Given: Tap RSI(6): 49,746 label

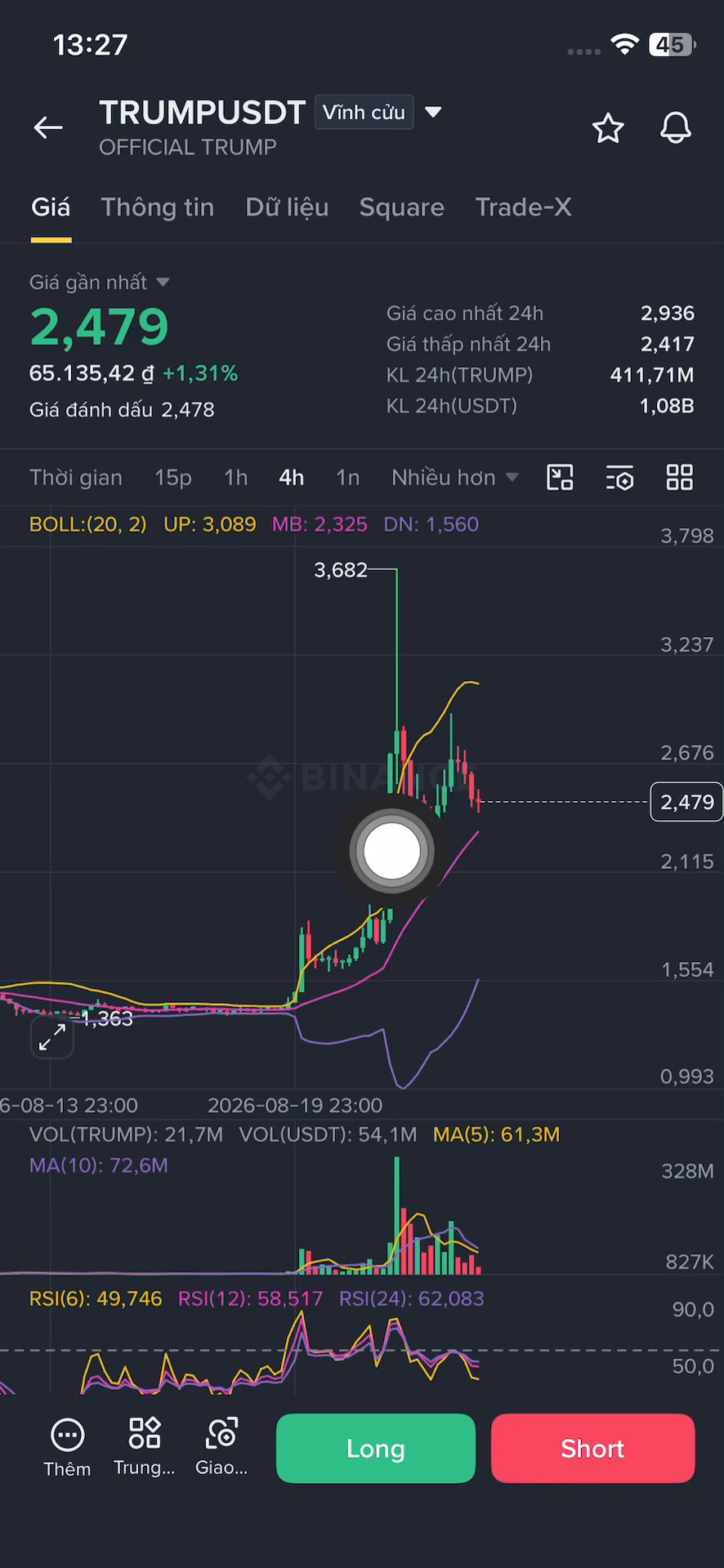Looking at the screenshot, I should 96,1298.
